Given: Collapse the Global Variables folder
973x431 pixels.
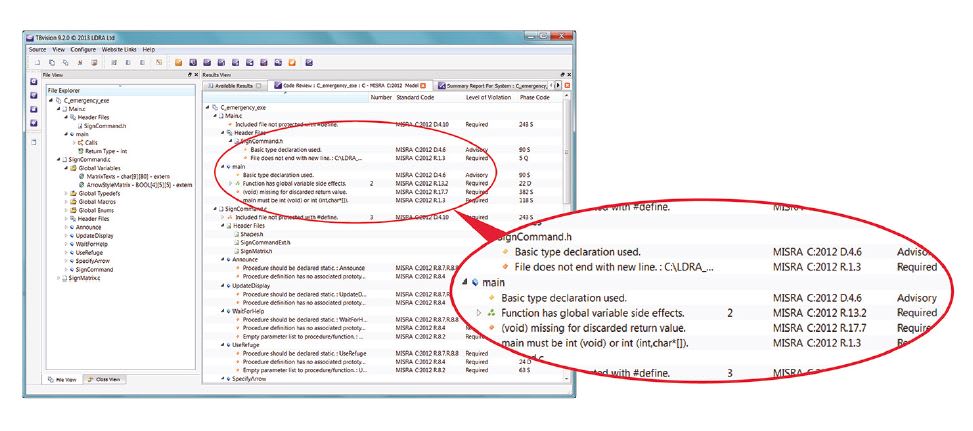Looking at the screenshot, I should [x=65, y=168].
